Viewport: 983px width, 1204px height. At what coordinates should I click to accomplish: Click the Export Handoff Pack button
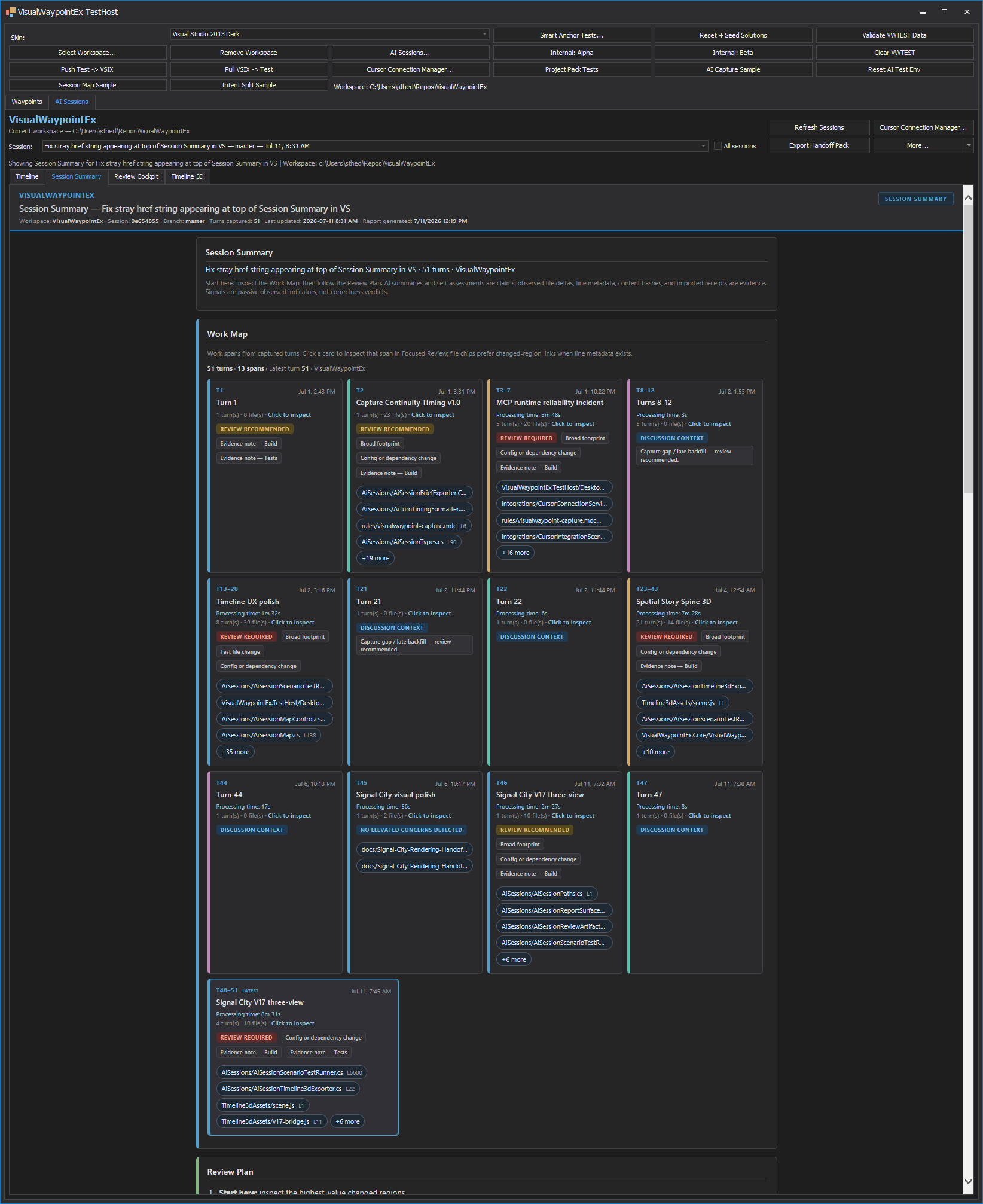coord(819,145)
